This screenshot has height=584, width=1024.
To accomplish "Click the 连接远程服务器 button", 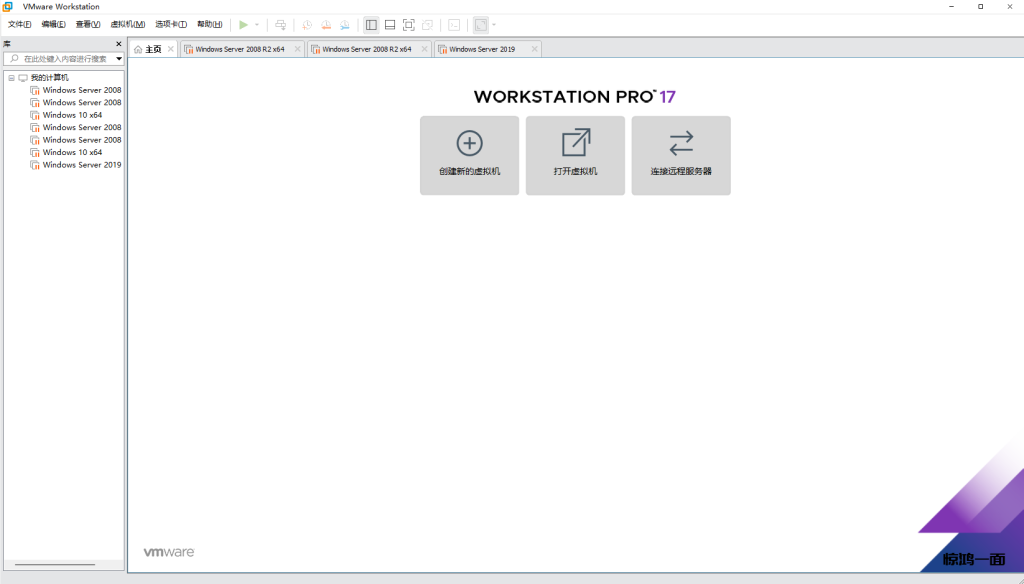I will pyautogui.click(x=681, y=155).
